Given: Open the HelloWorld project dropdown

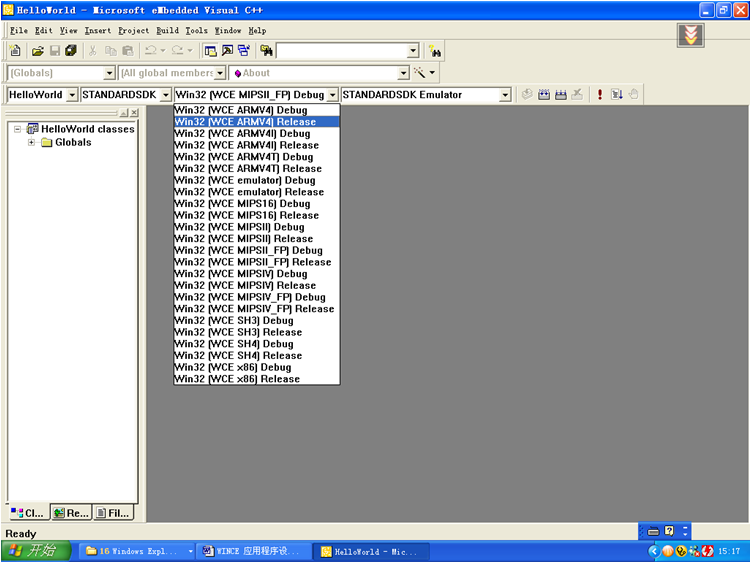Looking at the screenshot, I should [x=71, y=95].
